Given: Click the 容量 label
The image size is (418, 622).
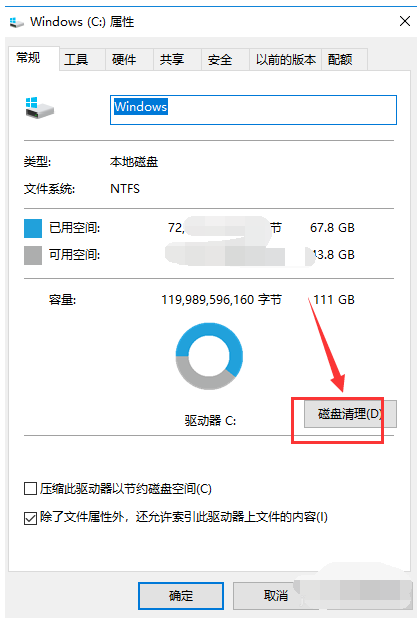Looking at the screenshot, I should pyautogui.click(x=62, y=299).
